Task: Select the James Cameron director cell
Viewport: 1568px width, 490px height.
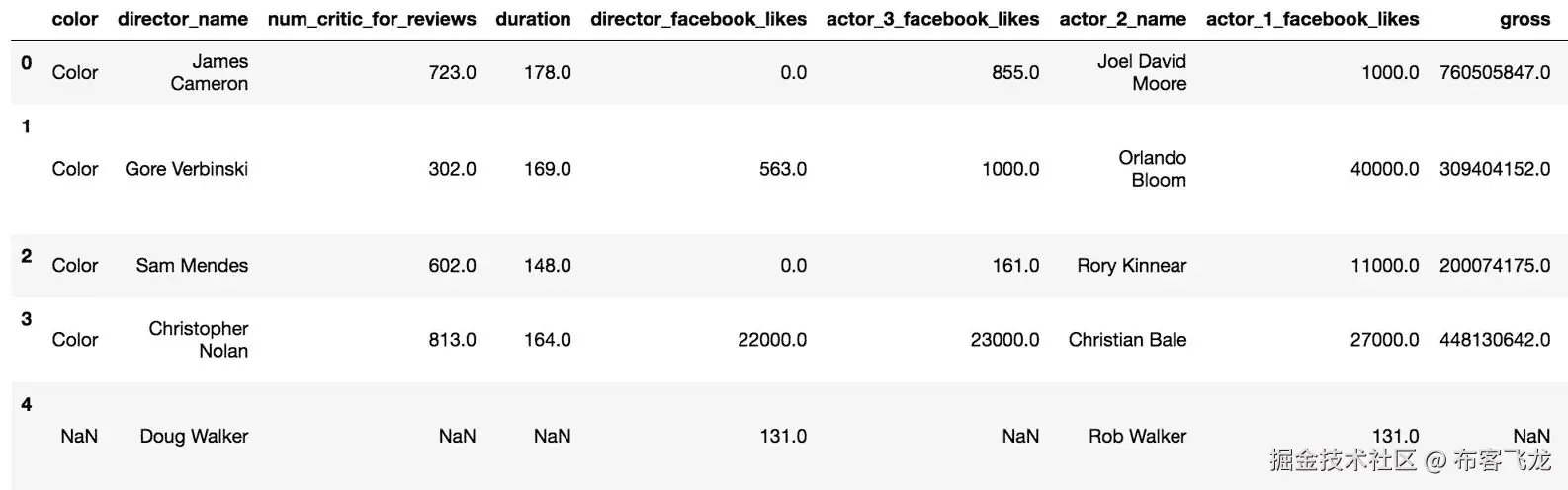Action: (210, 72)
